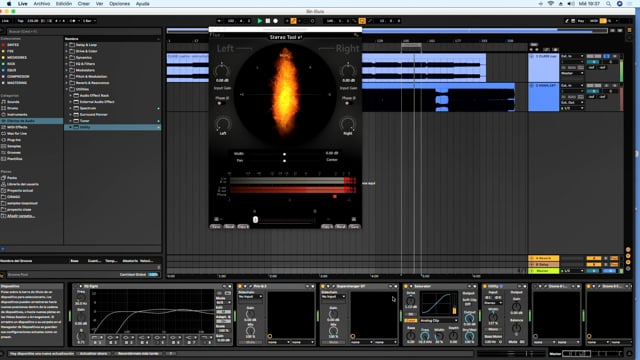The width and height of the screenshot is (640, 360).
Task: Click the Left pan knob in Stereo Tool
Action: coord(223,124)
